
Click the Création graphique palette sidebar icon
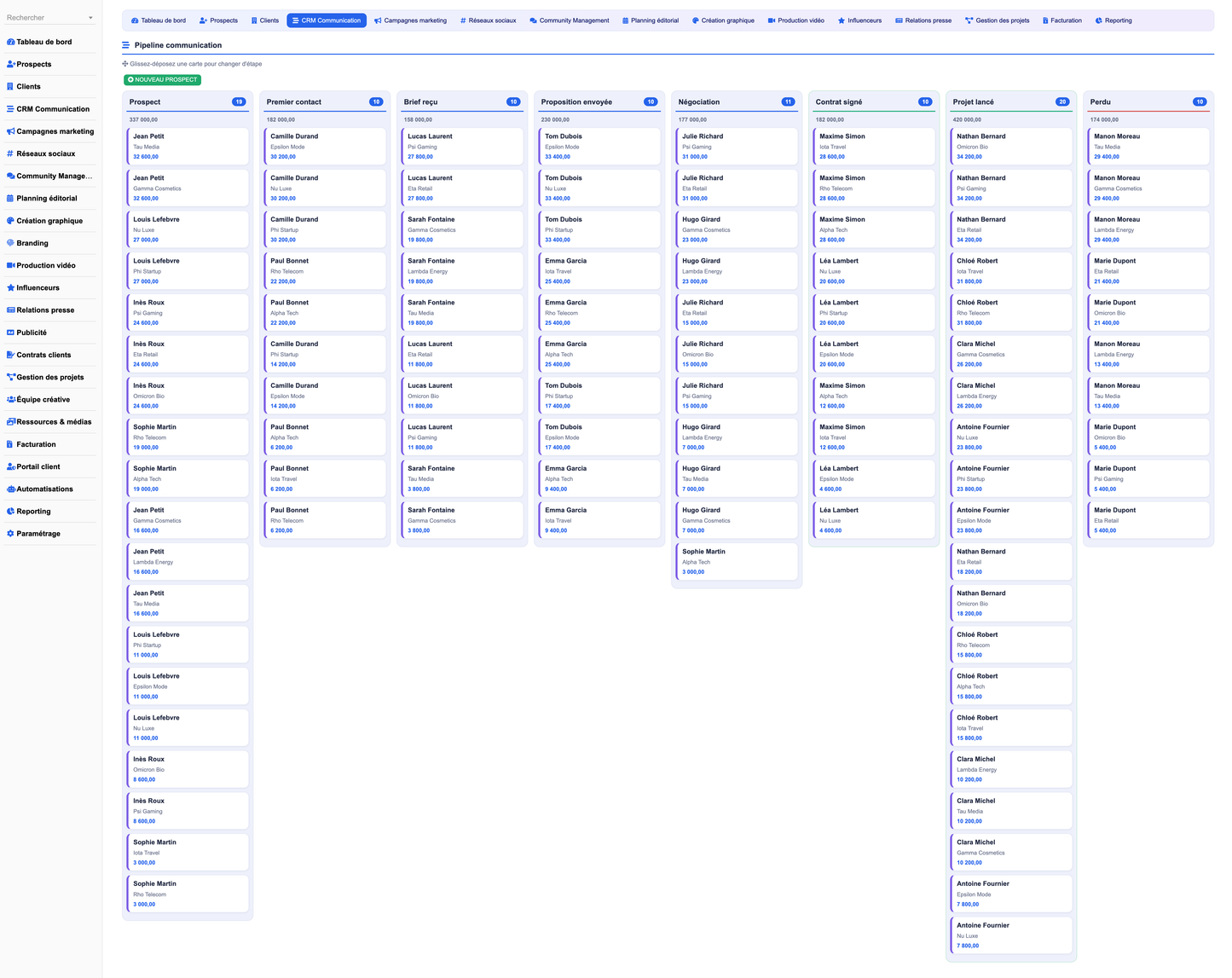10,221
